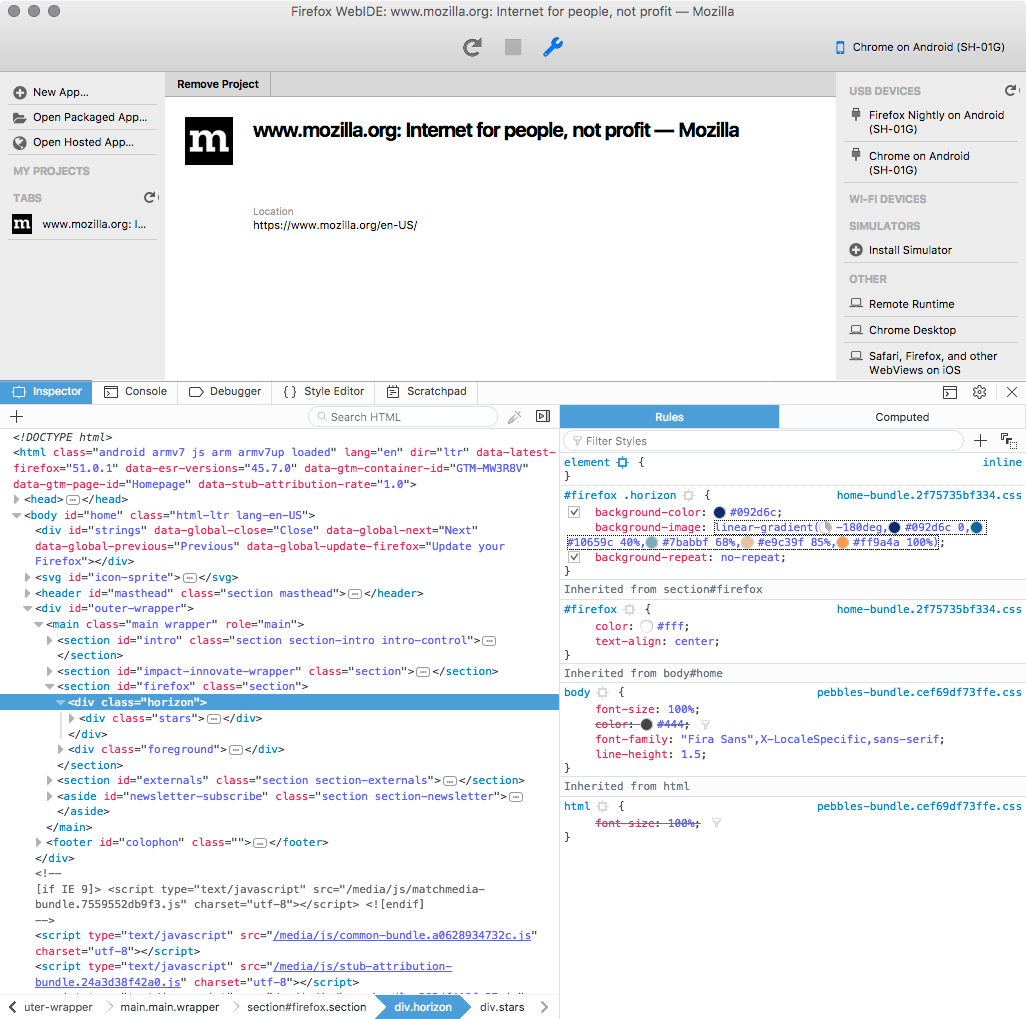Collapse the body#home element node
1026x1019 pixels.
click(16, 515)
